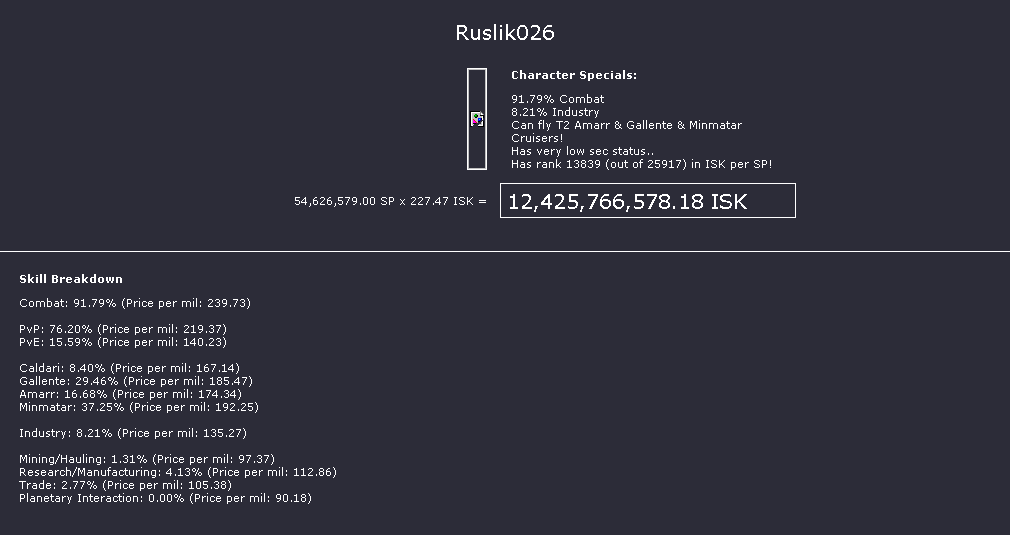Screen dimensions: 1010x536
Task: Click the Skill Breakdown heading
Action: point(71,279)
